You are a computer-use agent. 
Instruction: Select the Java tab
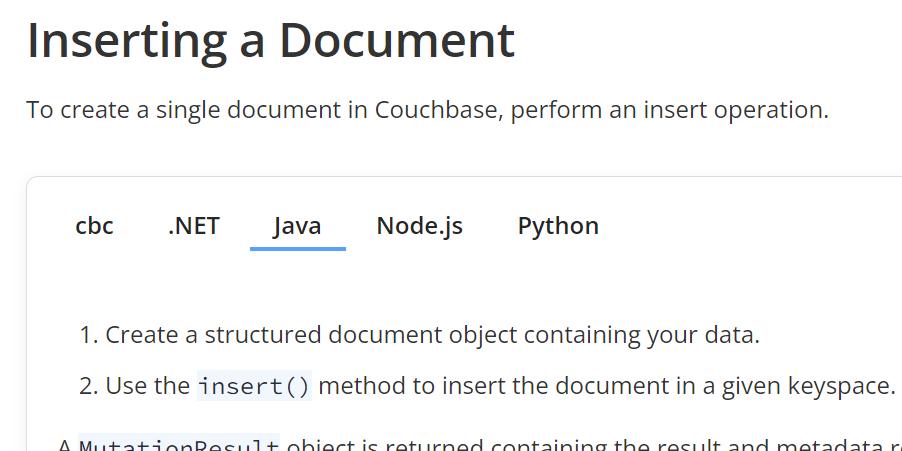pos(297,226)
